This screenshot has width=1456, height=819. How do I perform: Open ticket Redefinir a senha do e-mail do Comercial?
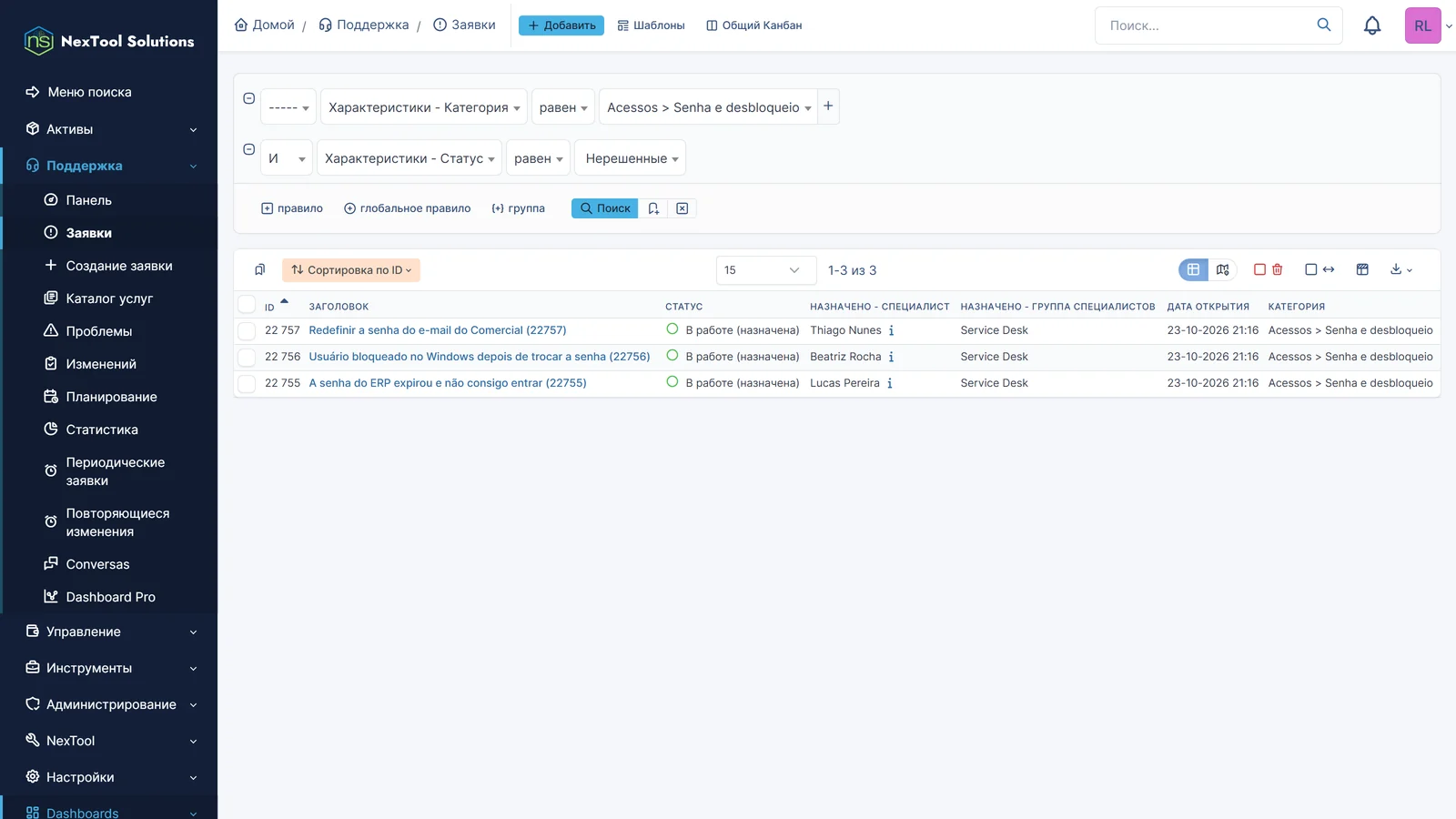click(x=438, y=330)
